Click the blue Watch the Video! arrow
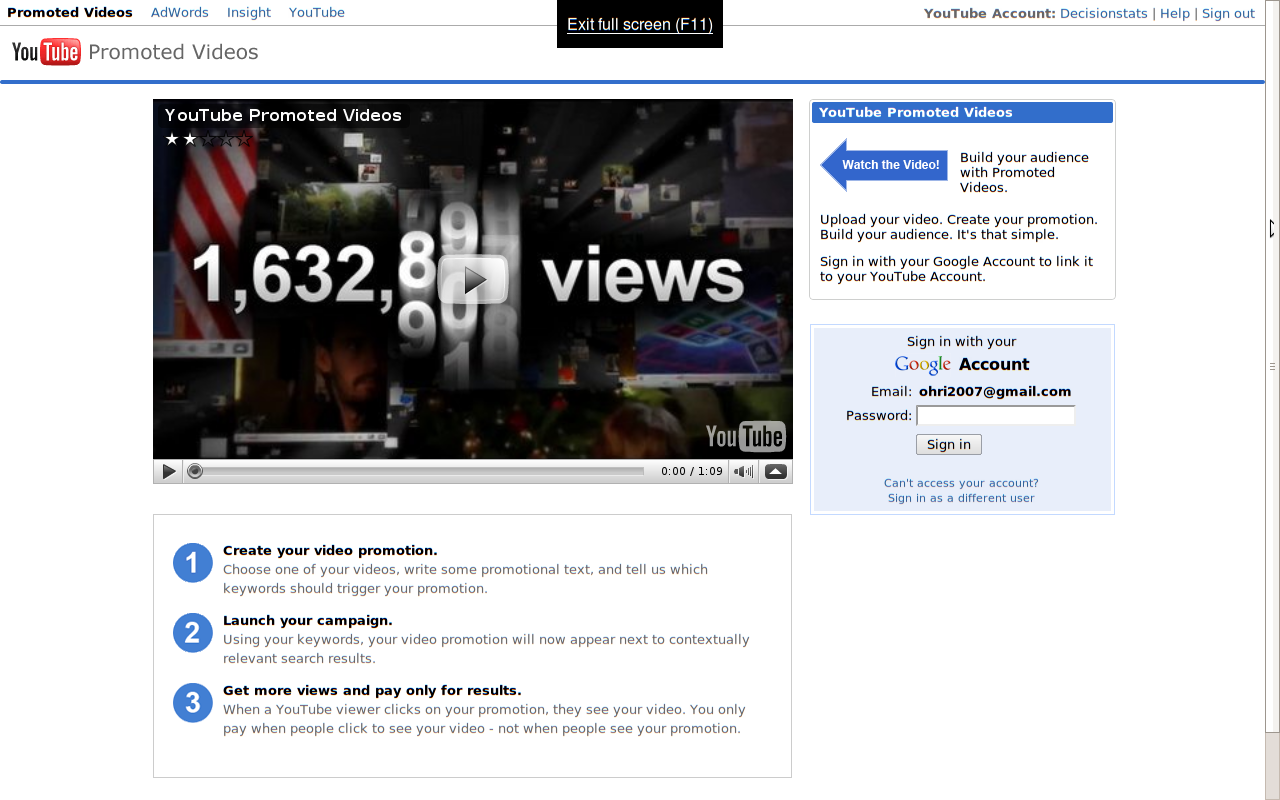 (x=882, y=165)
